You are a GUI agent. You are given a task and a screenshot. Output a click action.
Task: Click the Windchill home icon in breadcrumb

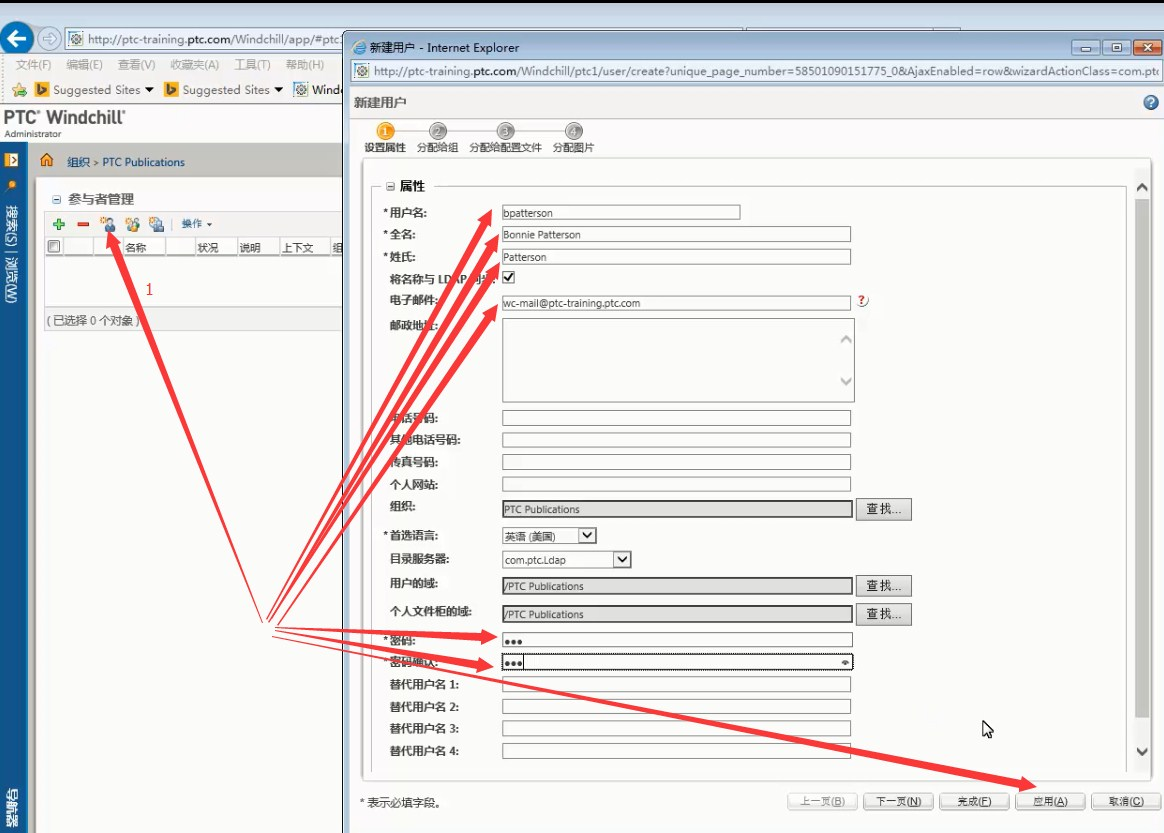pos(47,160)
